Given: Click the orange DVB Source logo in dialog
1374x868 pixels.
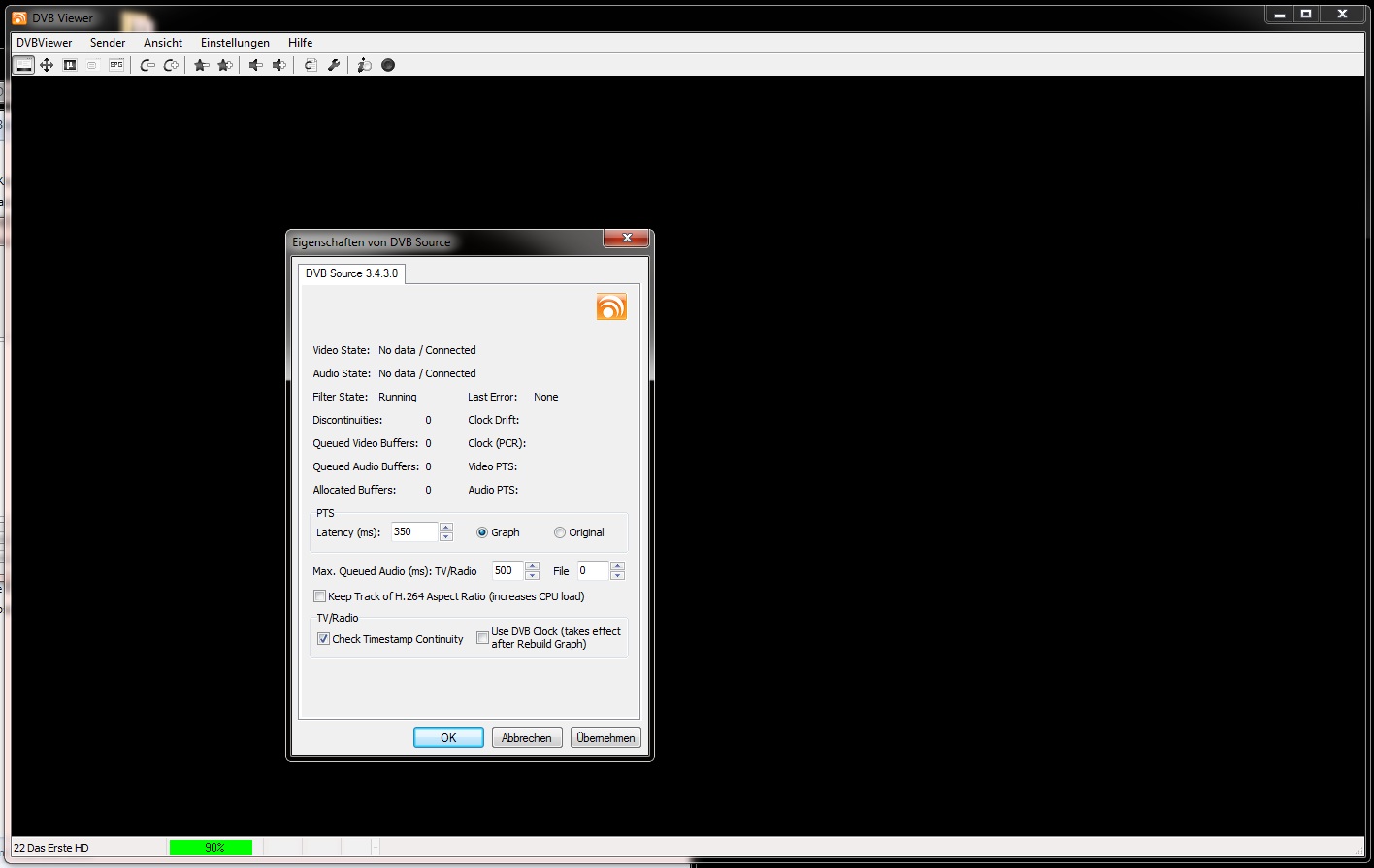Looking at the screenshot, I should [x=611, y=306].
